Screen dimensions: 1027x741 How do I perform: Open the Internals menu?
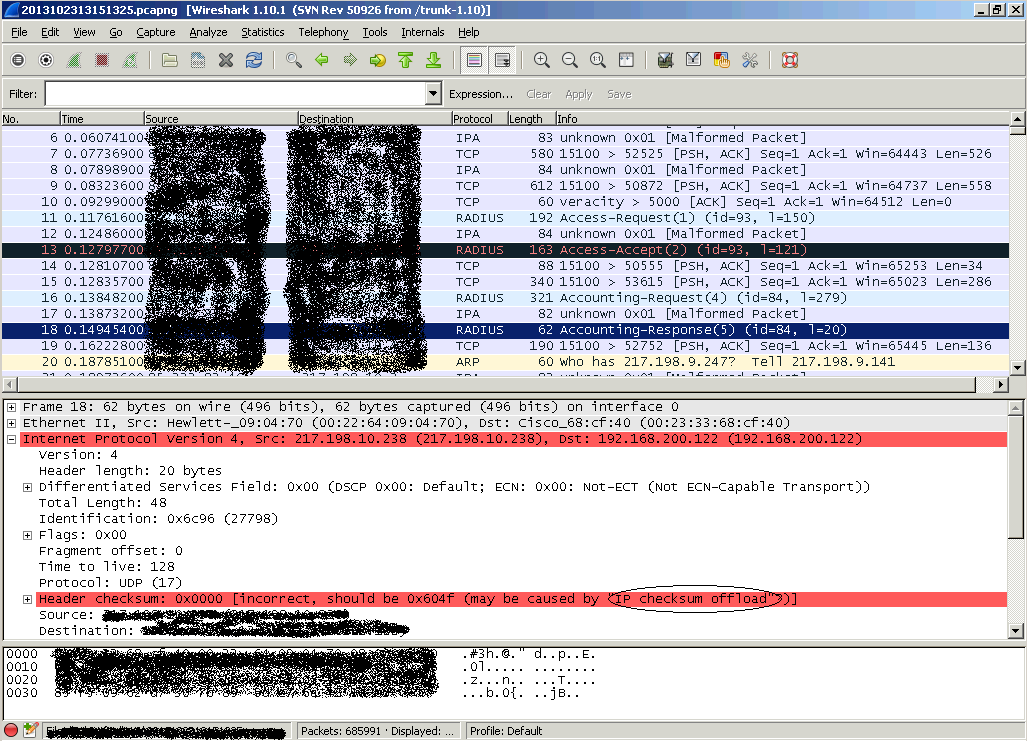(x=422, y=32)
